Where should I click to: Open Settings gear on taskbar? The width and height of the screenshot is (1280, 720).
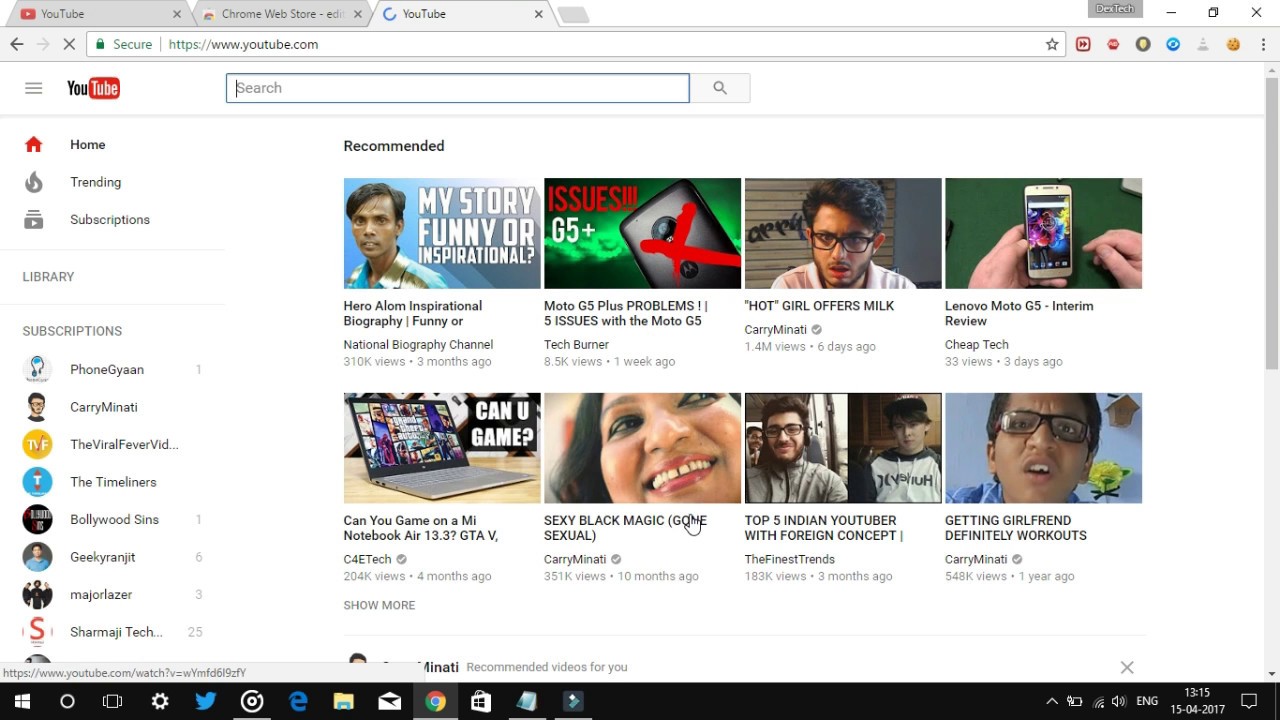coord(160,701)
